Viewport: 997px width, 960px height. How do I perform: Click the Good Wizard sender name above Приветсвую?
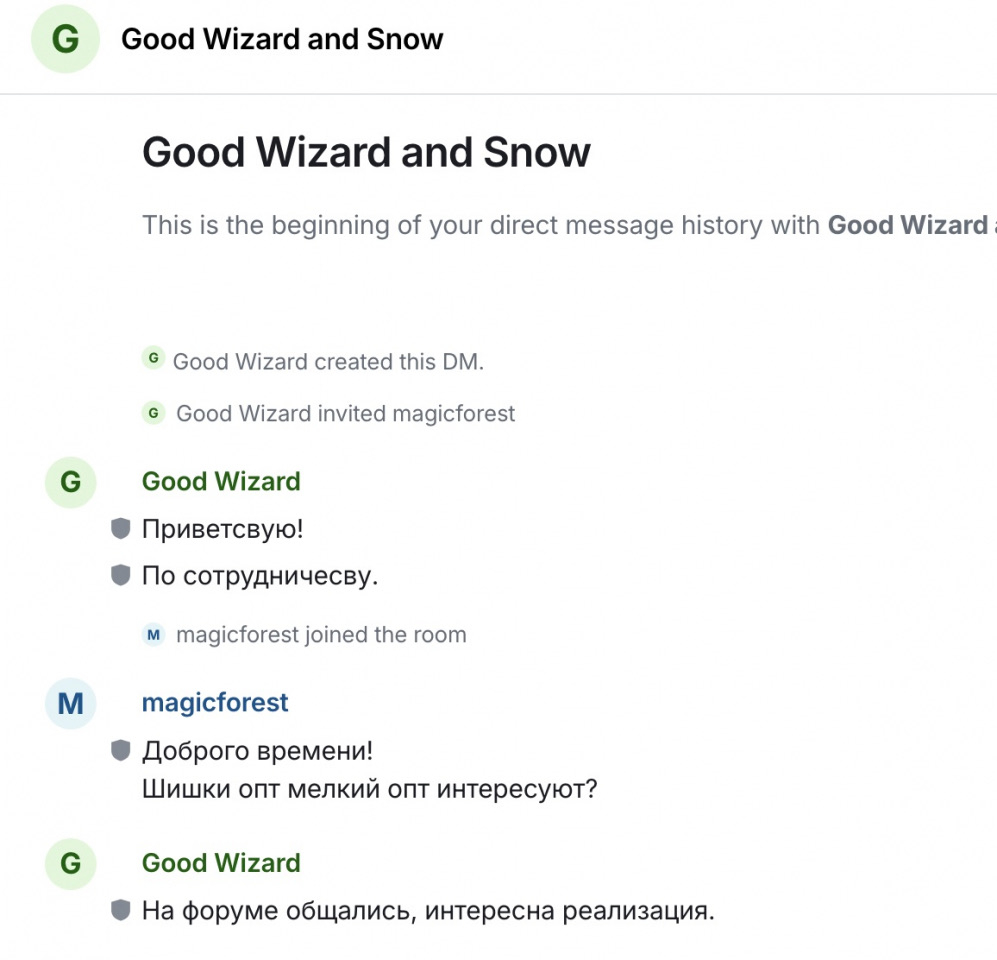tap(221, 481)
